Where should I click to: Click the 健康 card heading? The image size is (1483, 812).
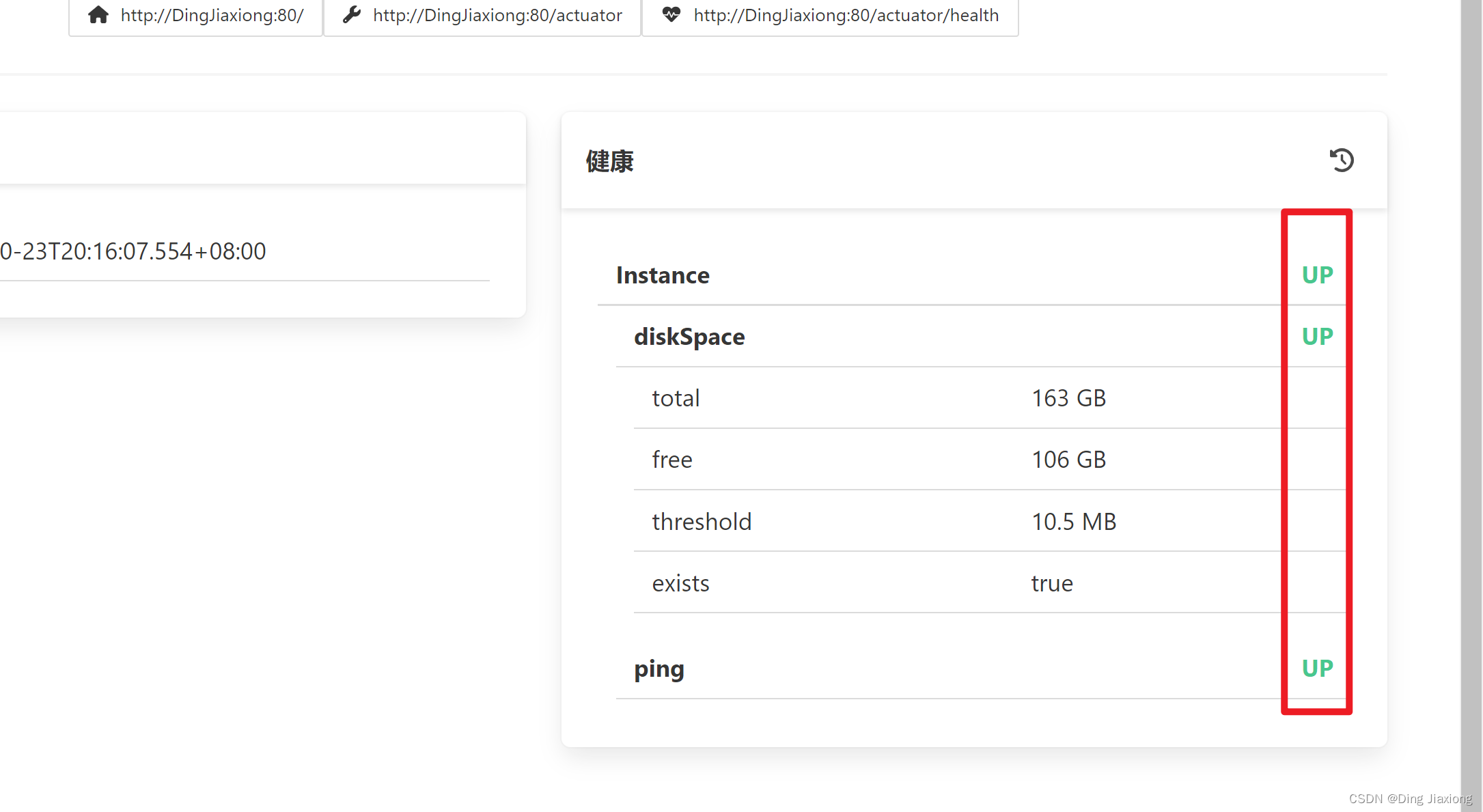click(610, 161)
